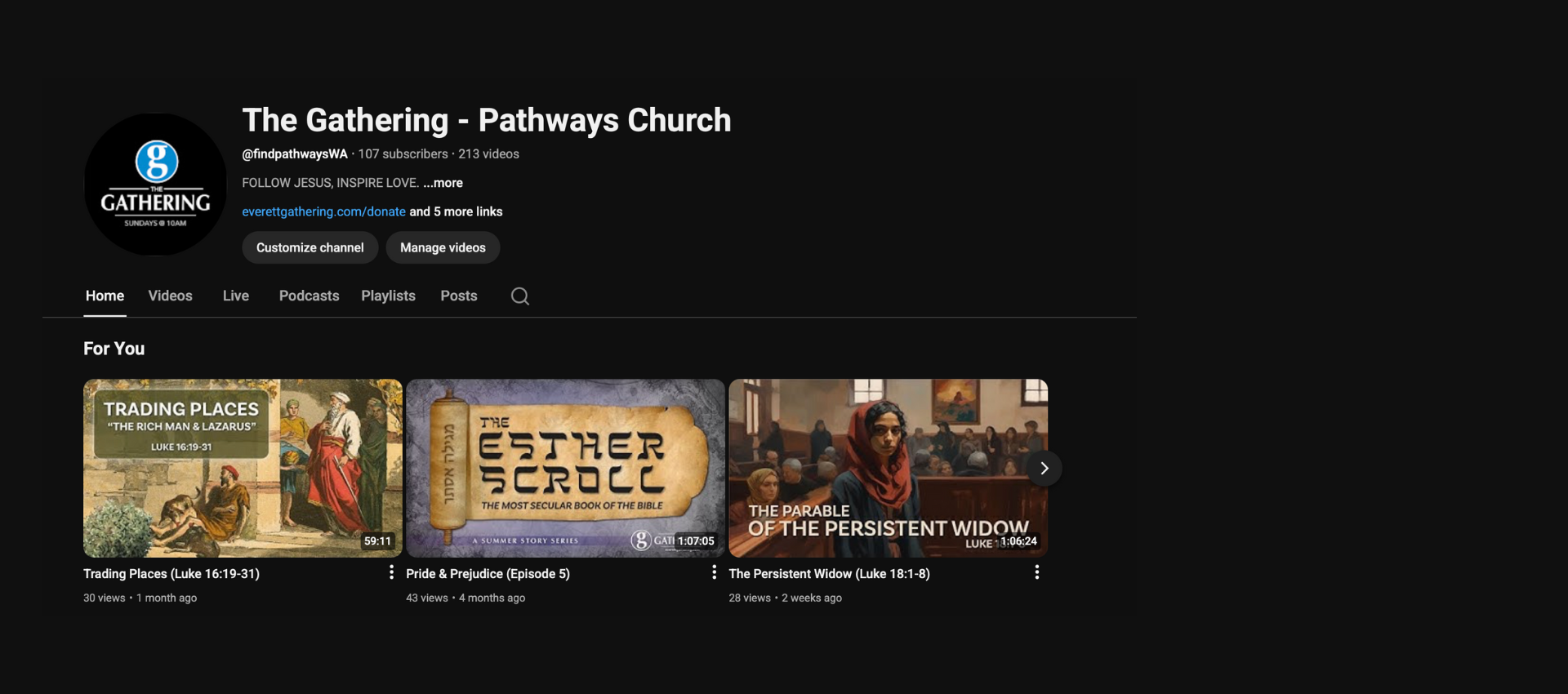Open more options for Pride & Prejudice video

coord(714,572)
